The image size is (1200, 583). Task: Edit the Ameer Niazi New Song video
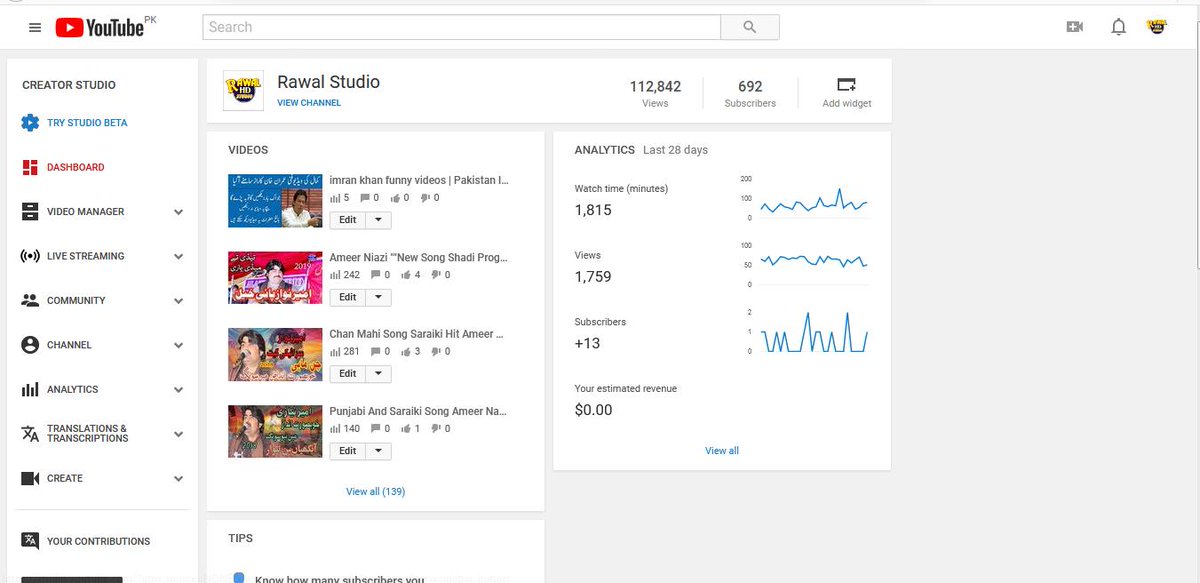tap(347, 297)
